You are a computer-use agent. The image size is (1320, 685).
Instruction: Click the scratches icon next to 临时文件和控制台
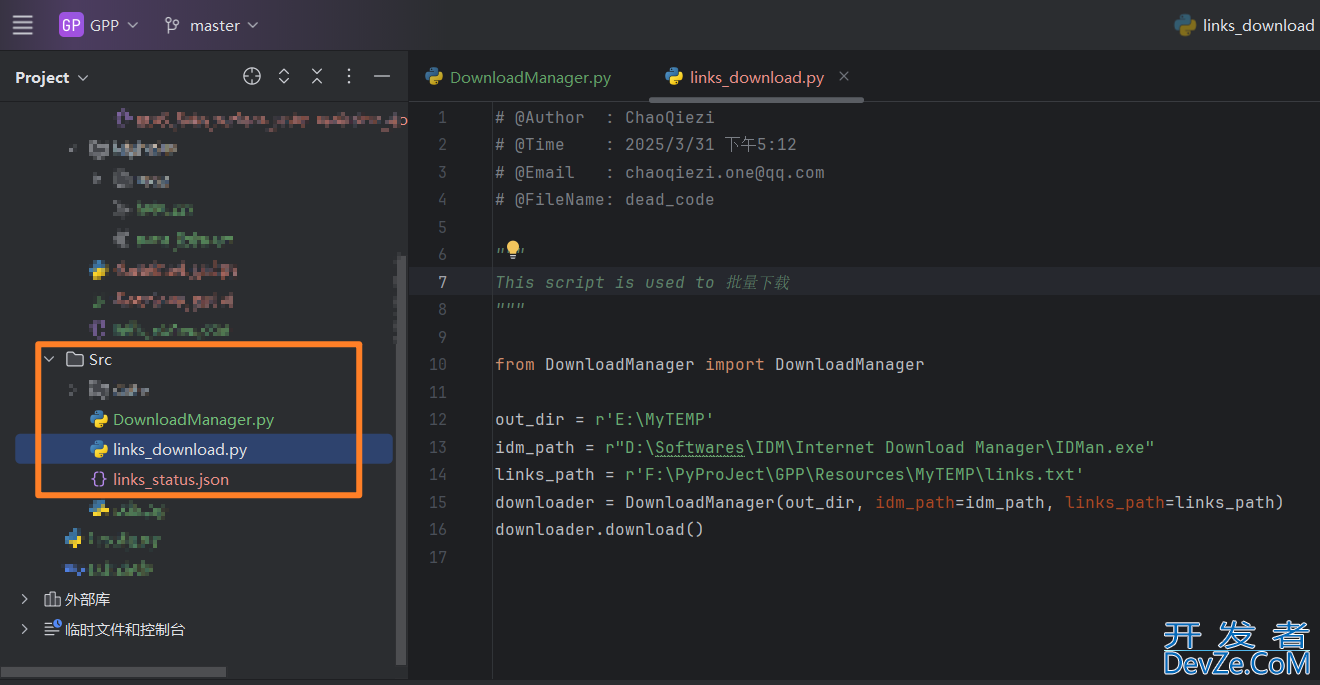click(x=53, y=629)
